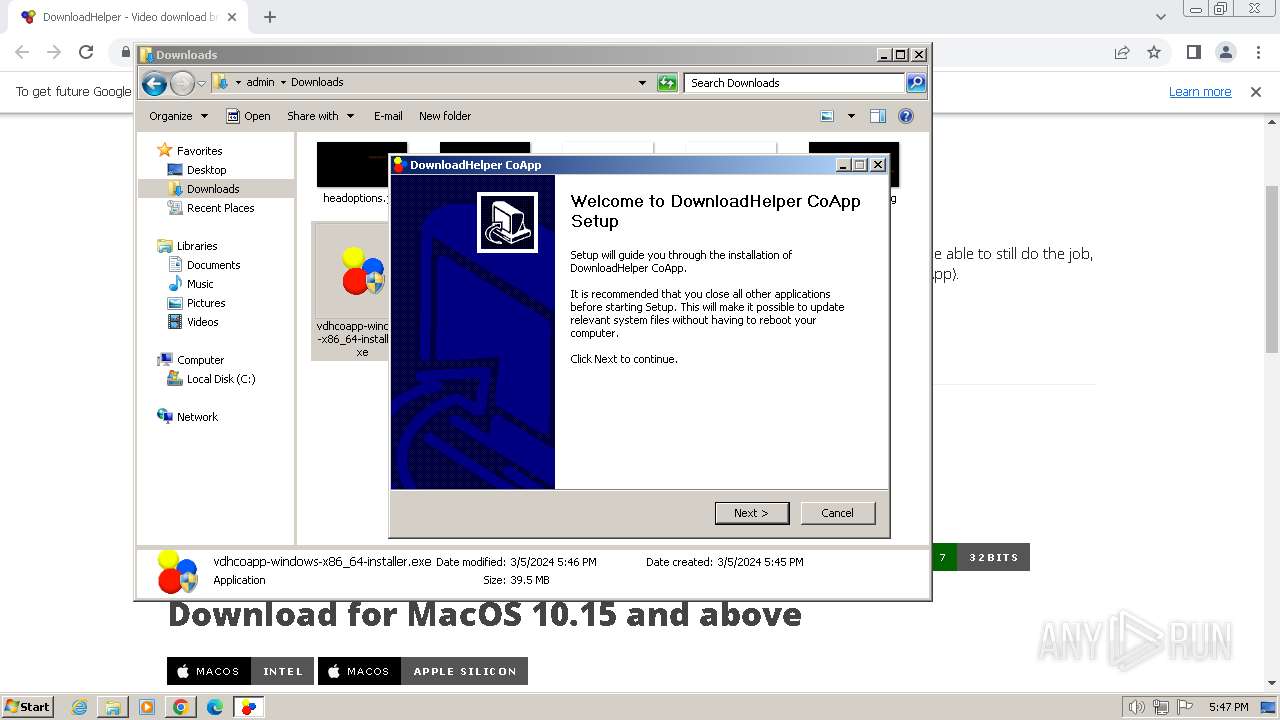Open Music library

coord(200,284)
